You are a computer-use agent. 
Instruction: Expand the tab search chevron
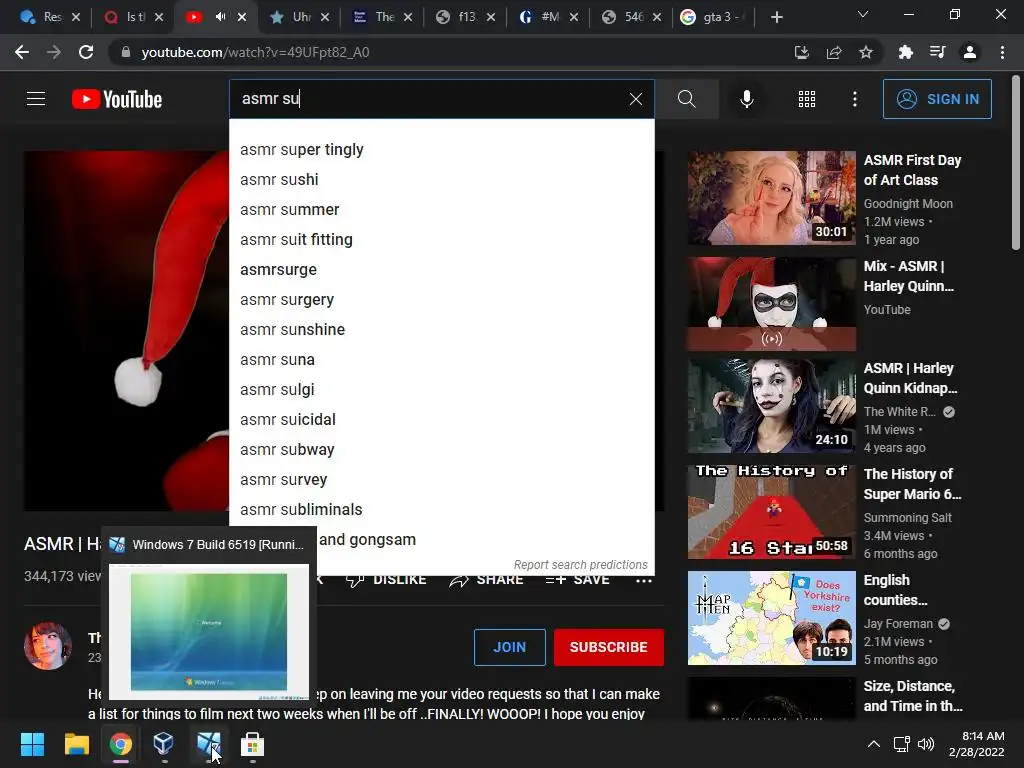[863, 14]
